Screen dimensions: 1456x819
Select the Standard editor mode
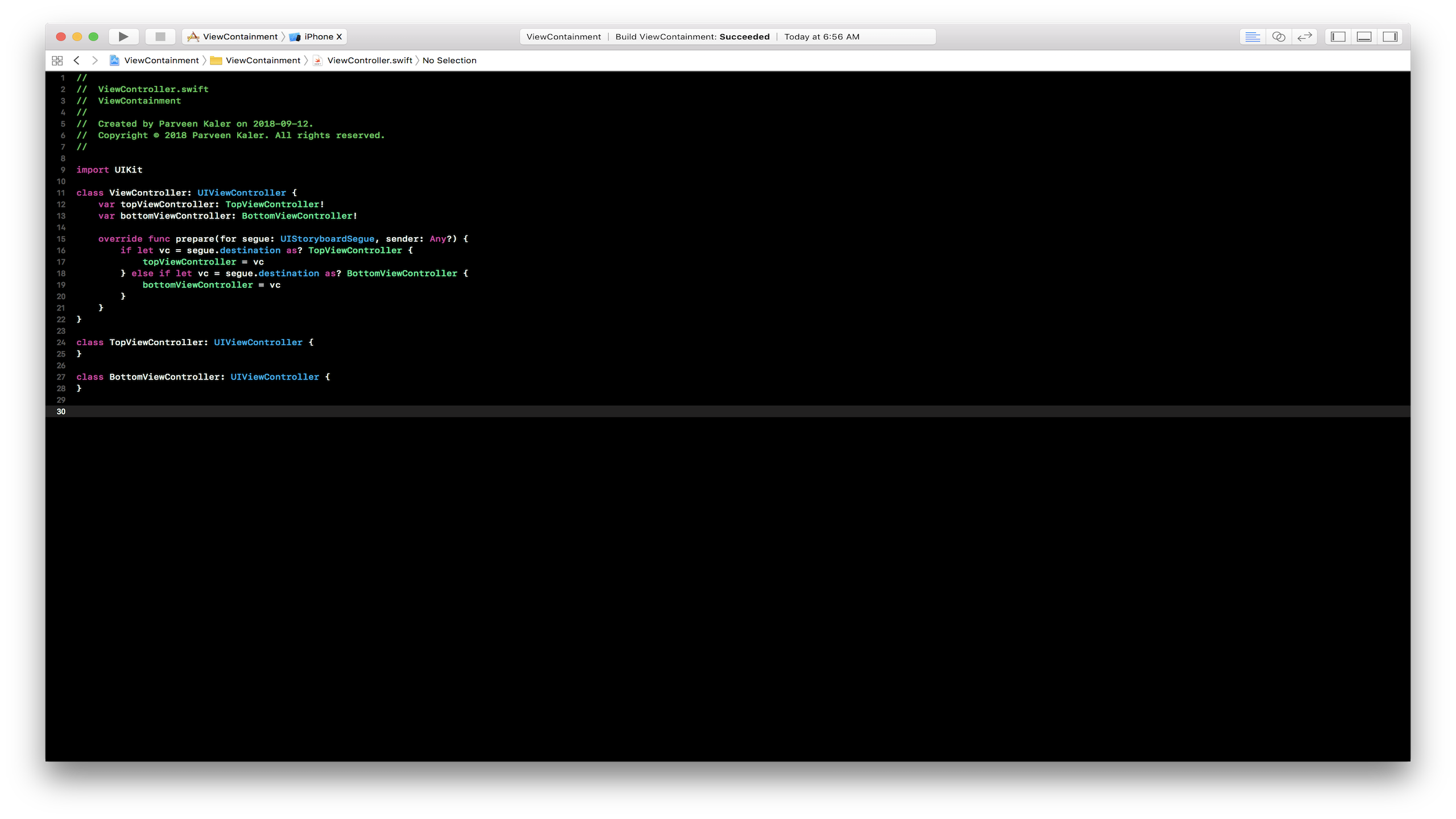(1252, 36)
